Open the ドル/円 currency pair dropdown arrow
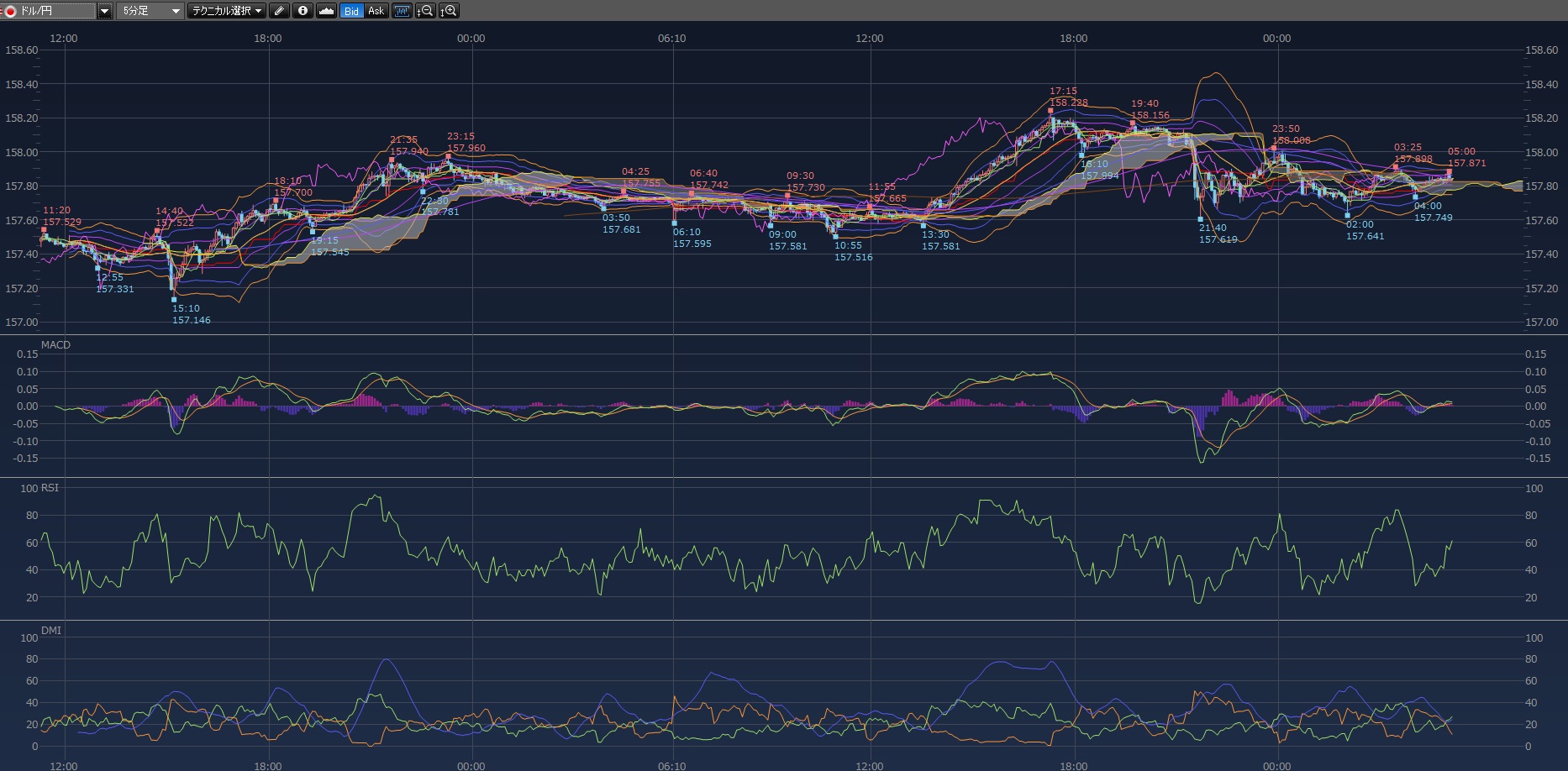This screenshot has height=771, width=1568. pyautogui.click(x=105, y=11)
